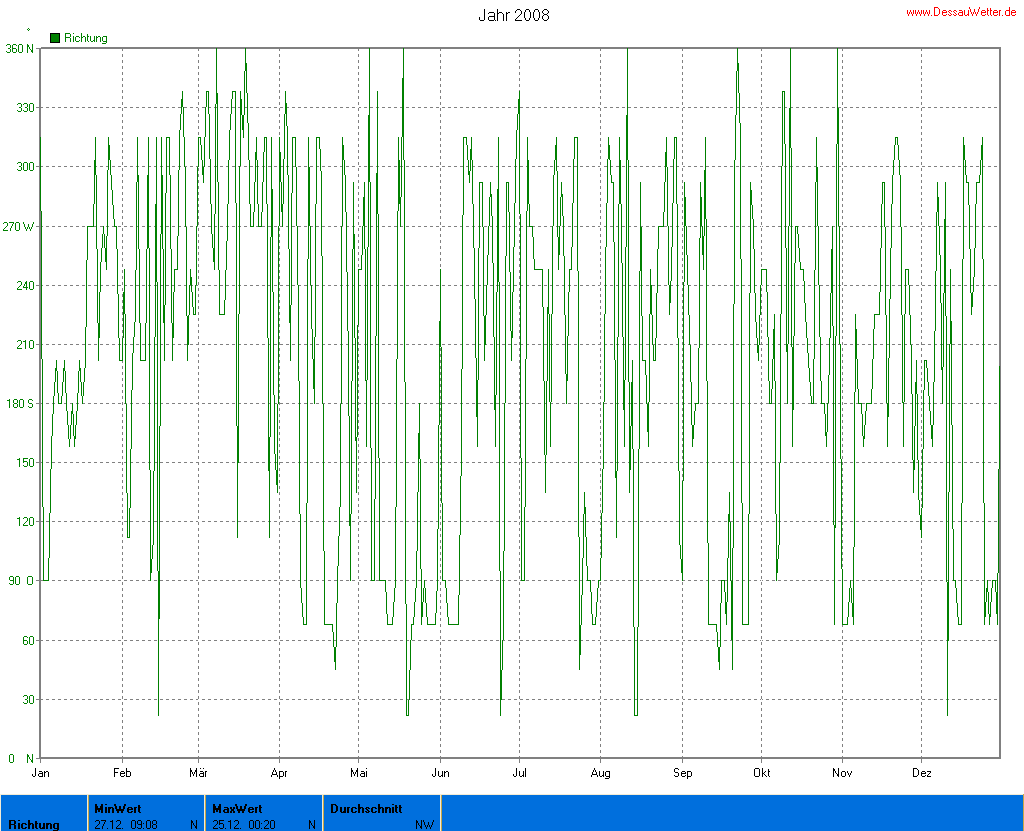
Task: Click the 270 W y-axis label
Action: tap(19, 227)
